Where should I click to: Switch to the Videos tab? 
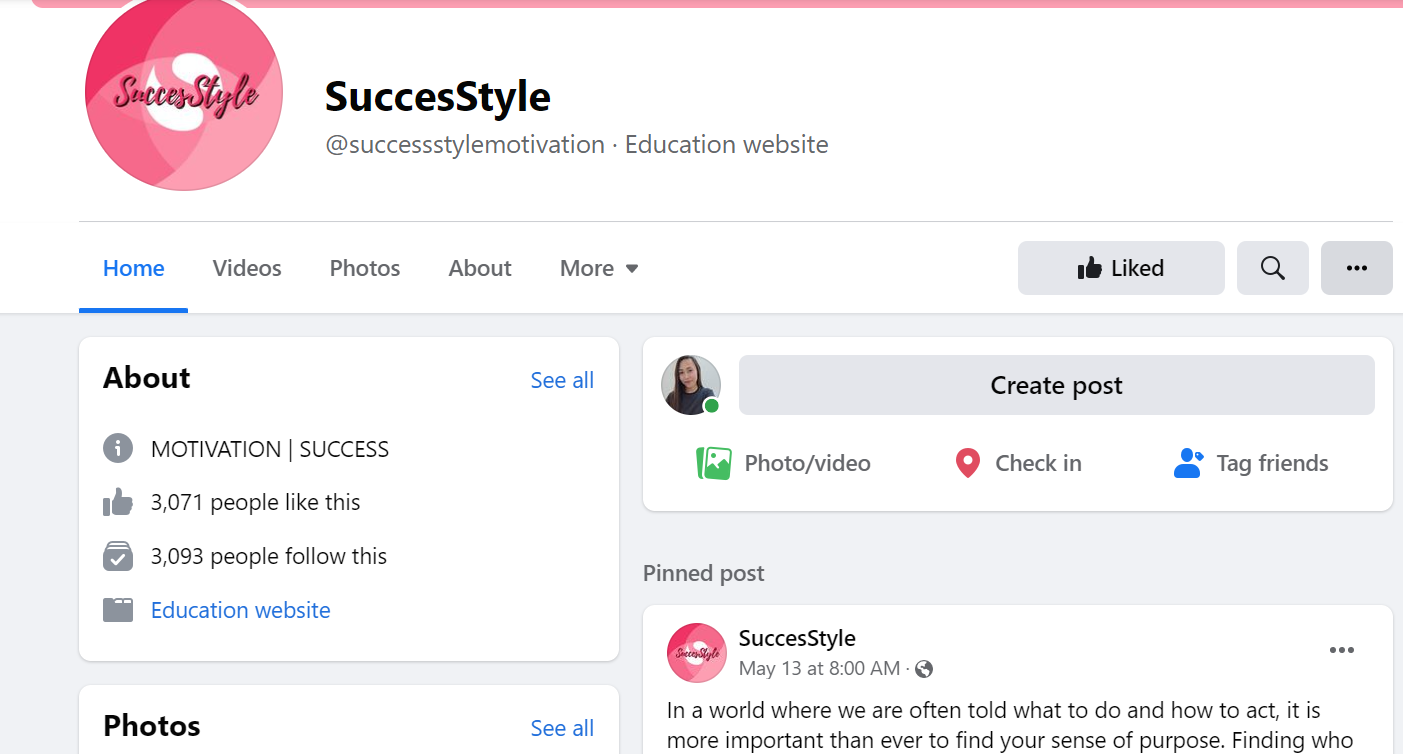[247, 268]
